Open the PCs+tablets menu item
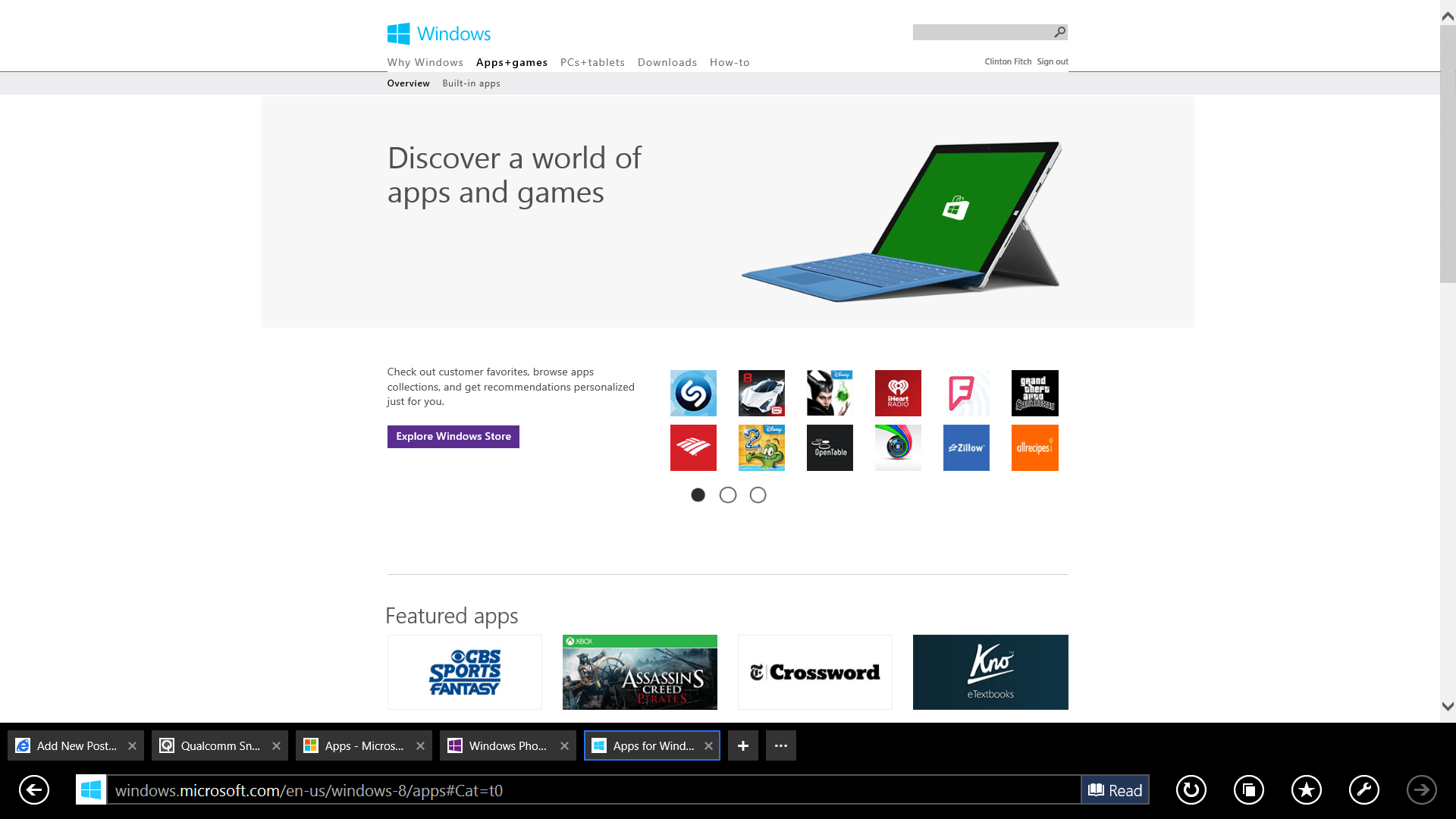Viewport: 1456px width, 819px height. click(x=592, y=62)
